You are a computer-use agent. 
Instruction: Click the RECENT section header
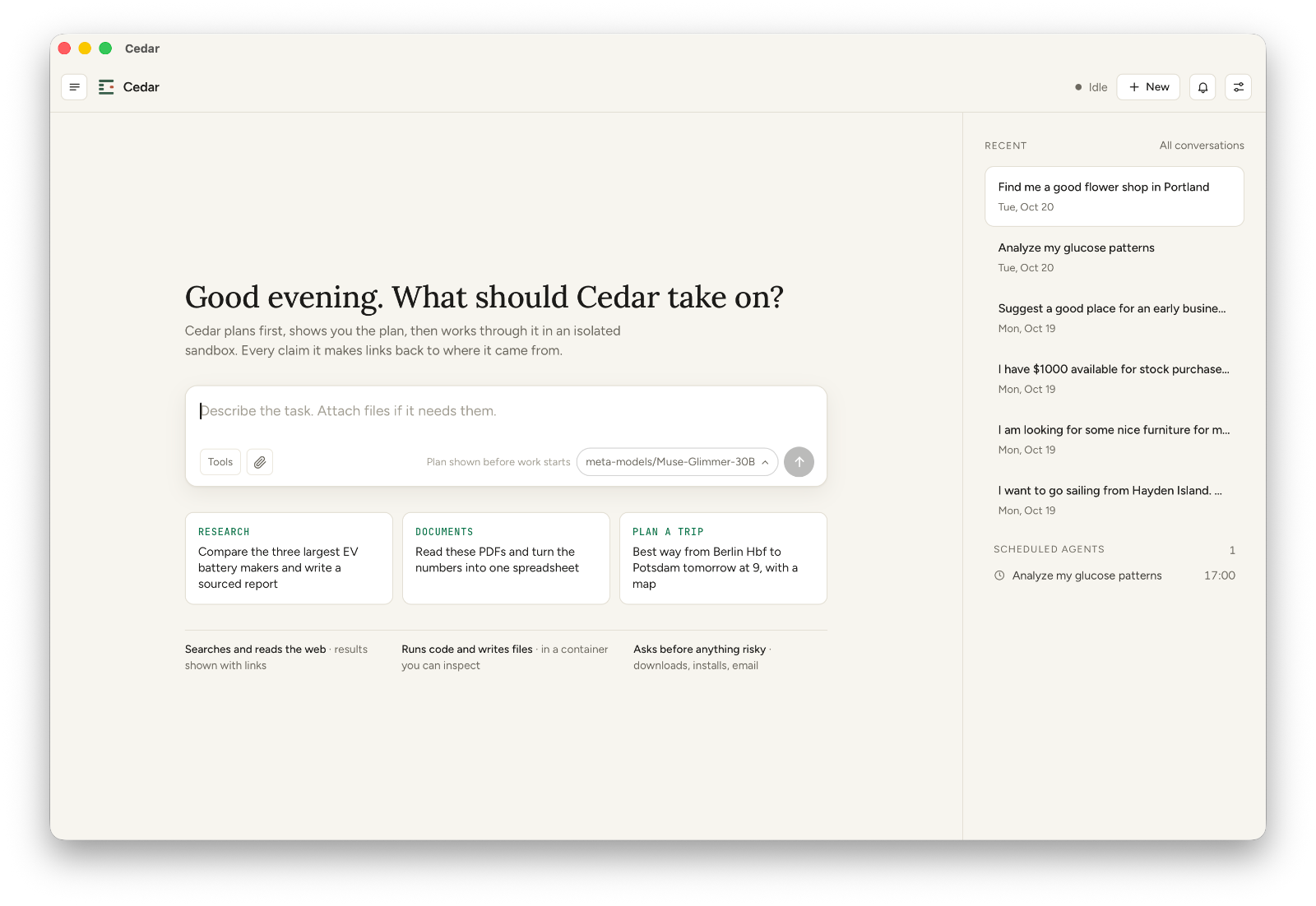[x=1005, y=146]
